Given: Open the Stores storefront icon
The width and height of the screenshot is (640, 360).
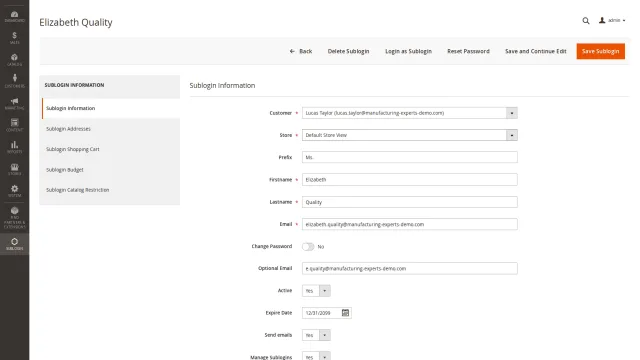Looking at the screenshot, I should point(14,169).
